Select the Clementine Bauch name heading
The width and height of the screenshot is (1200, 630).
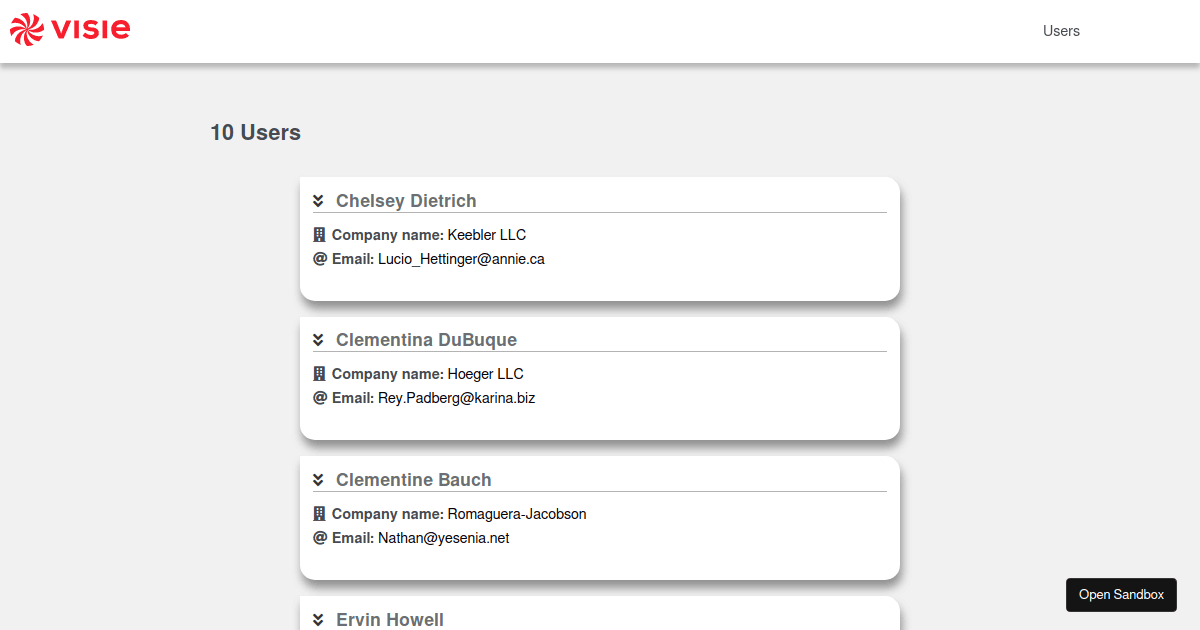coord(413,480)
